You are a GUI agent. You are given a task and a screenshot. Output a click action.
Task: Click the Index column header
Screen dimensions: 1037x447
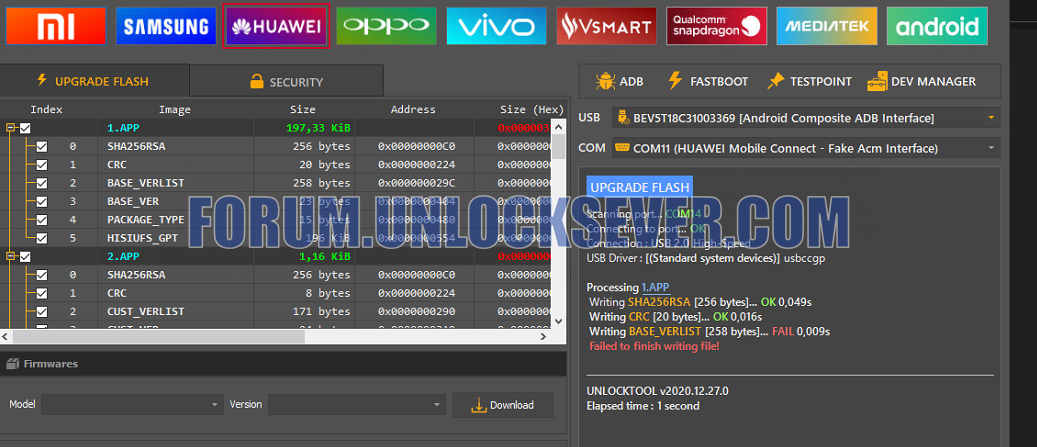click(46, 109)
